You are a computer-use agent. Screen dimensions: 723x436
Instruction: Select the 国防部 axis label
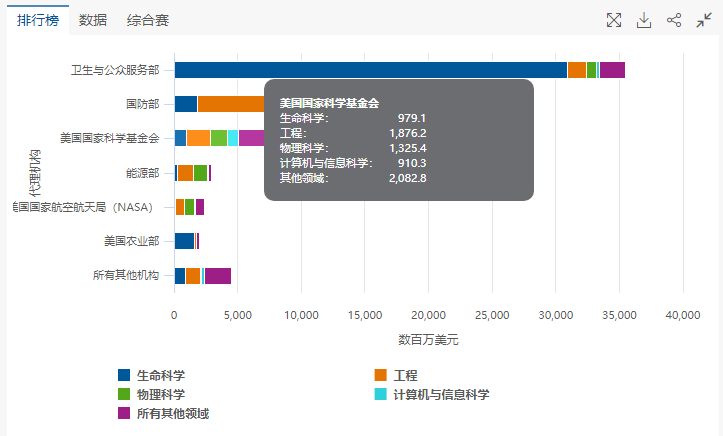(142, 104)
